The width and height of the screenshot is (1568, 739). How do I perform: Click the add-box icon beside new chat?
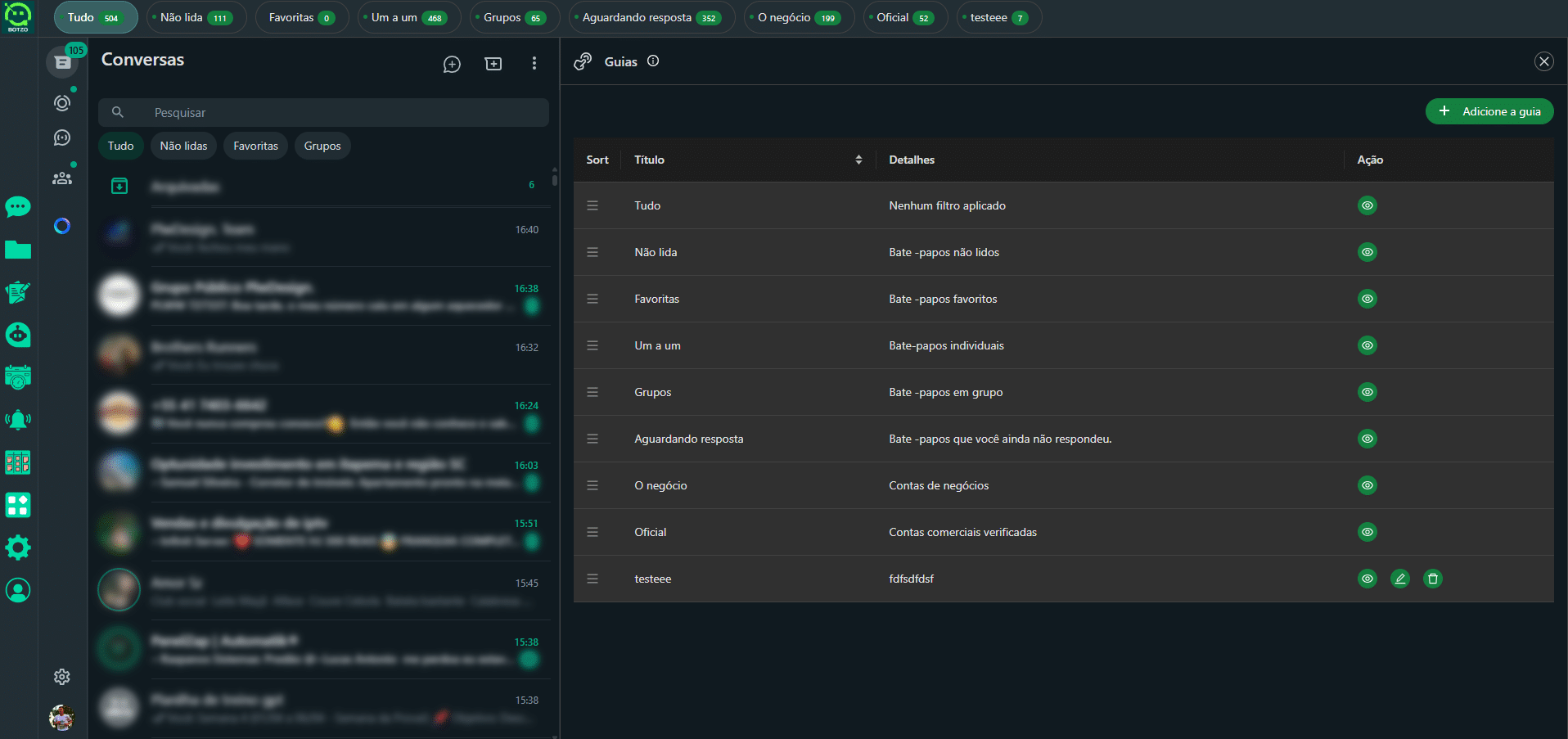[x=493, y=64]
